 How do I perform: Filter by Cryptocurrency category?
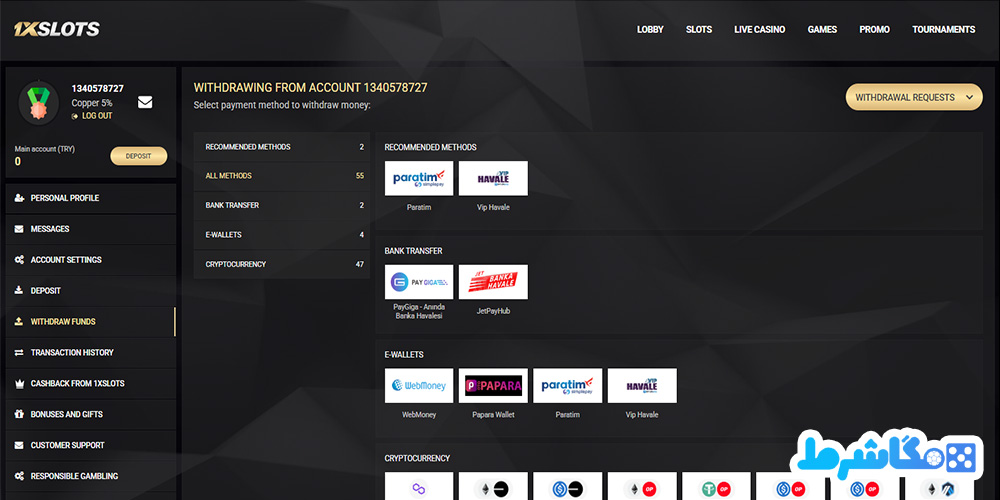coord(281,264)
